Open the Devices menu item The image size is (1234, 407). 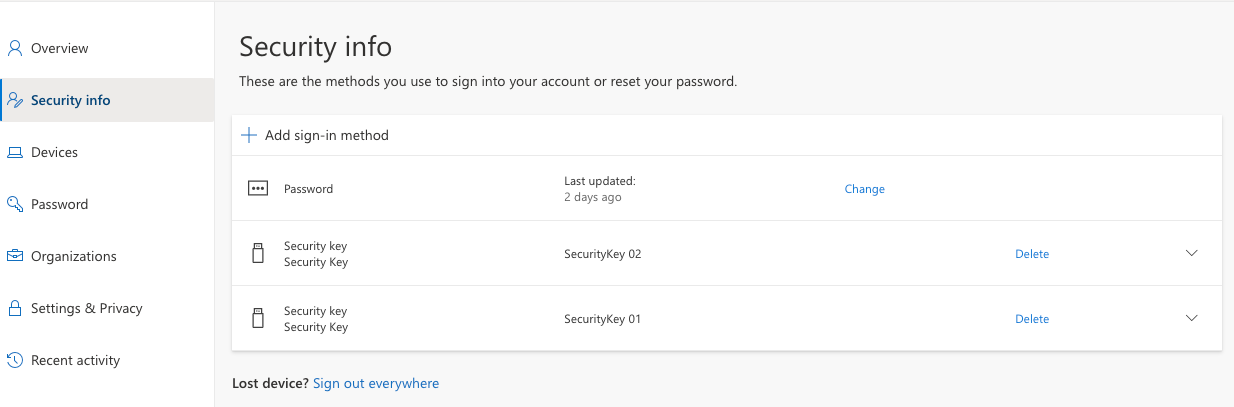[54, 153]
